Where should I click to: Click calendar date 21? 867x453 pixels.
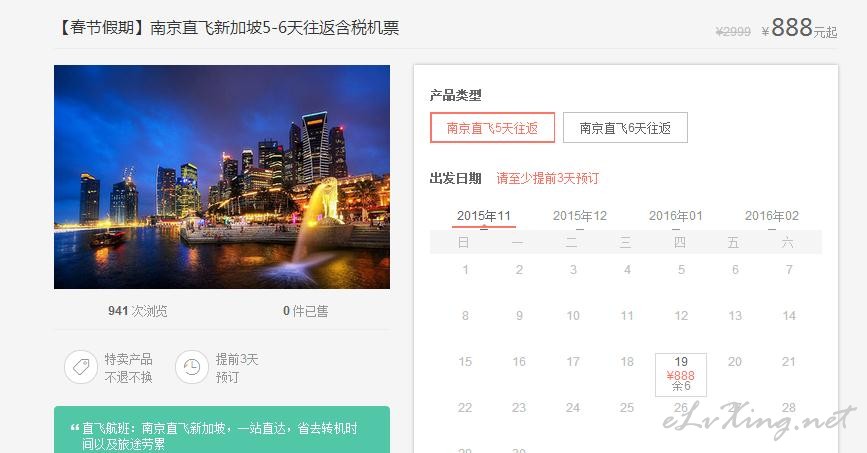[x=789, y=361]
